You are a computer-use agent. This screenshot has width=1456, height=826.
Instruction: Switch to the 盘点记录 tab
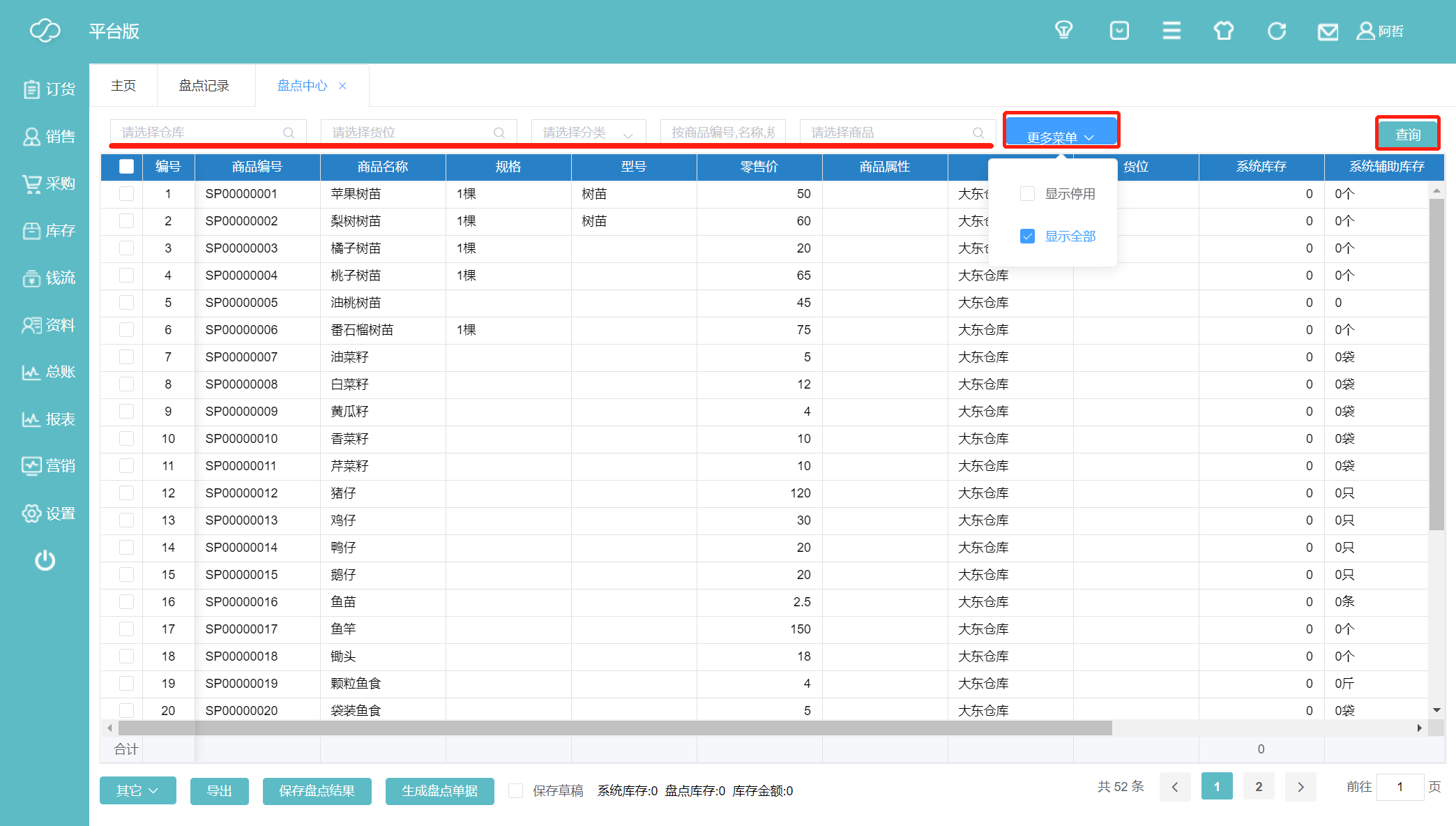click(x=204, y=86)
